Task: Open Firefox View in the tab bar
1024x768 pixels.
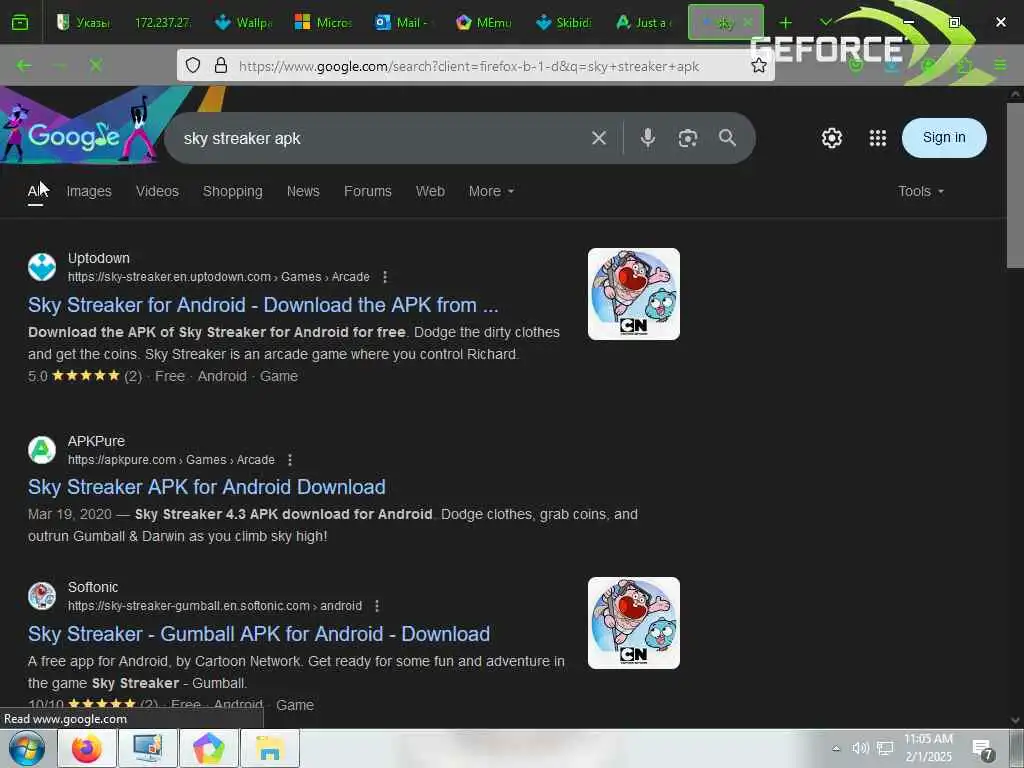Action: [20, 22]
